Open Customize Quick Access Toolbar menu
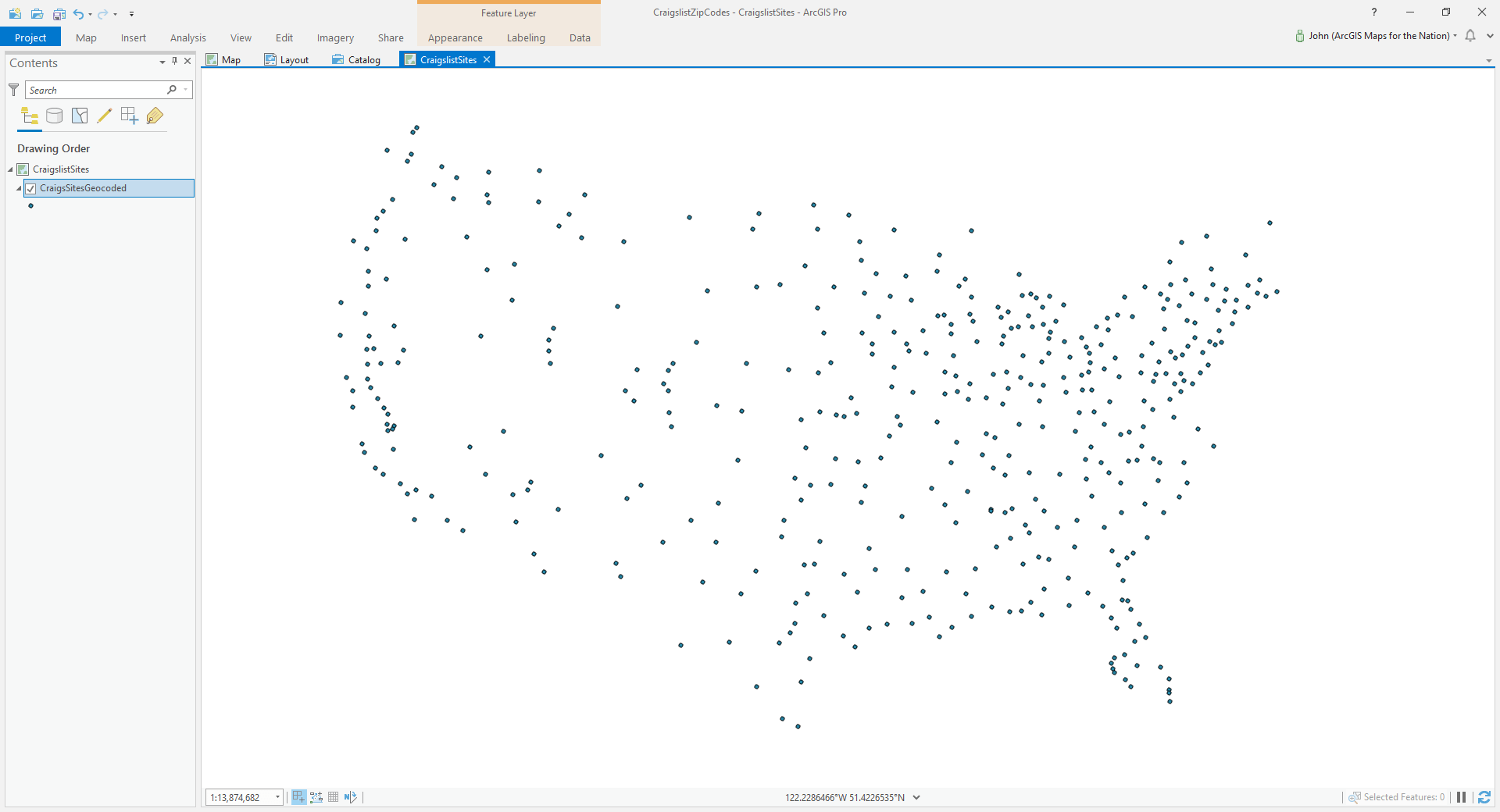The height and width of the screenshot is (812, 1500). click(x=131, y=14)
